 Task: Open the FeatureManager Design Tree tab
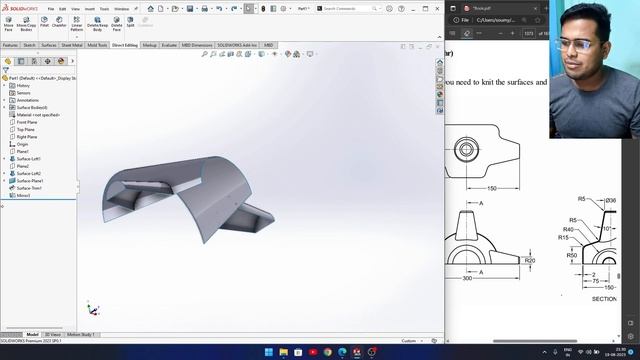(x=8, y=61)
